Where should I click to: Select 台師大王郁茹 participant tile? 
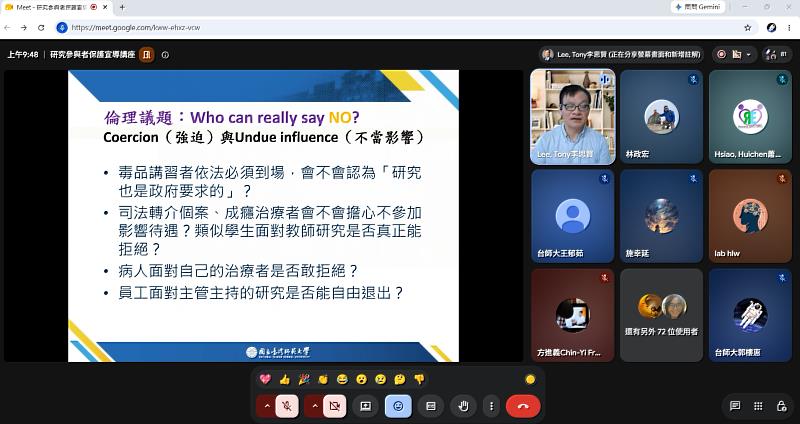click(572, 216)
